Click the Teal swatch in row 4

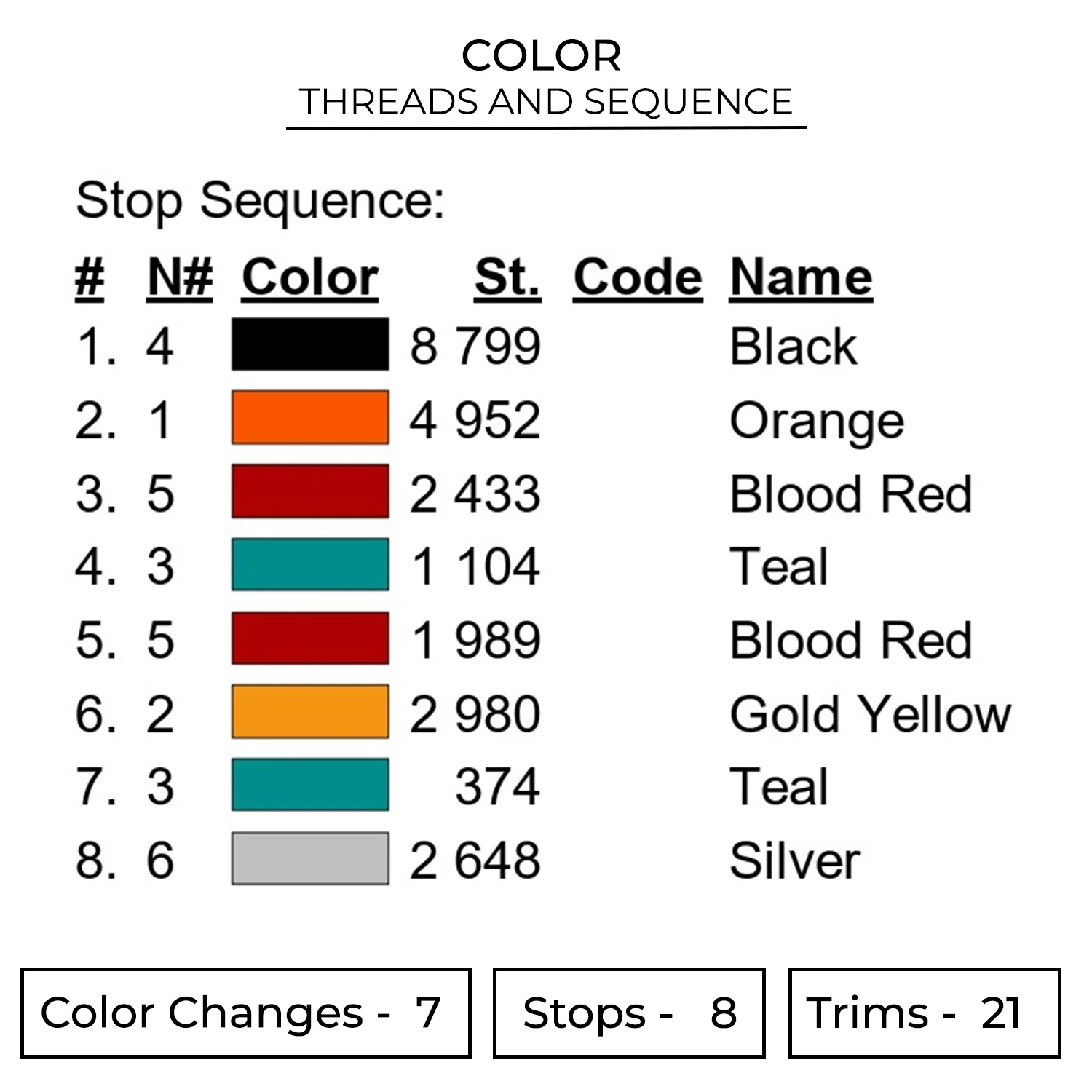pyautogui.click(x=310, y=565)
